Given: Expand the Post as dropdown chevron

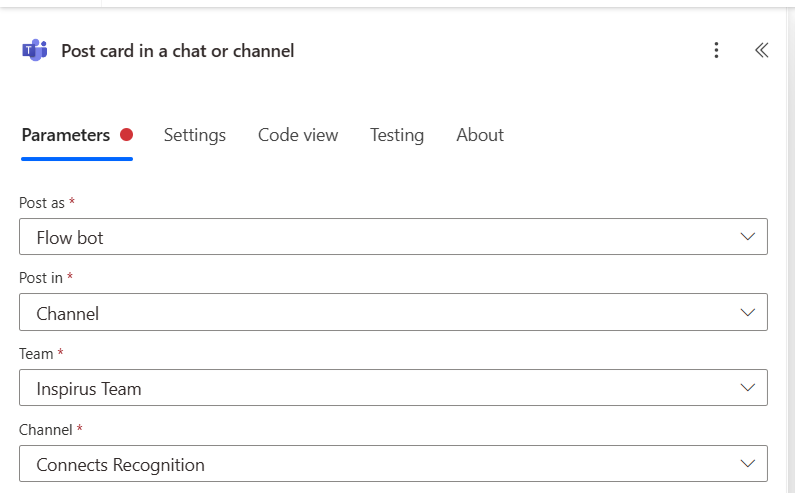Looking at the screenshot, I should (x=747, y=237).
